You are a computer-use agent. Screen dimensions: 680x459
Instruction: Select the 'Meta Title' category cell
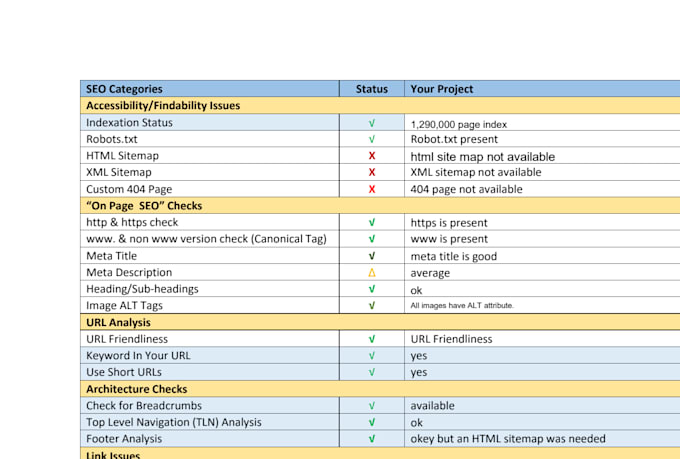point(210,256)
